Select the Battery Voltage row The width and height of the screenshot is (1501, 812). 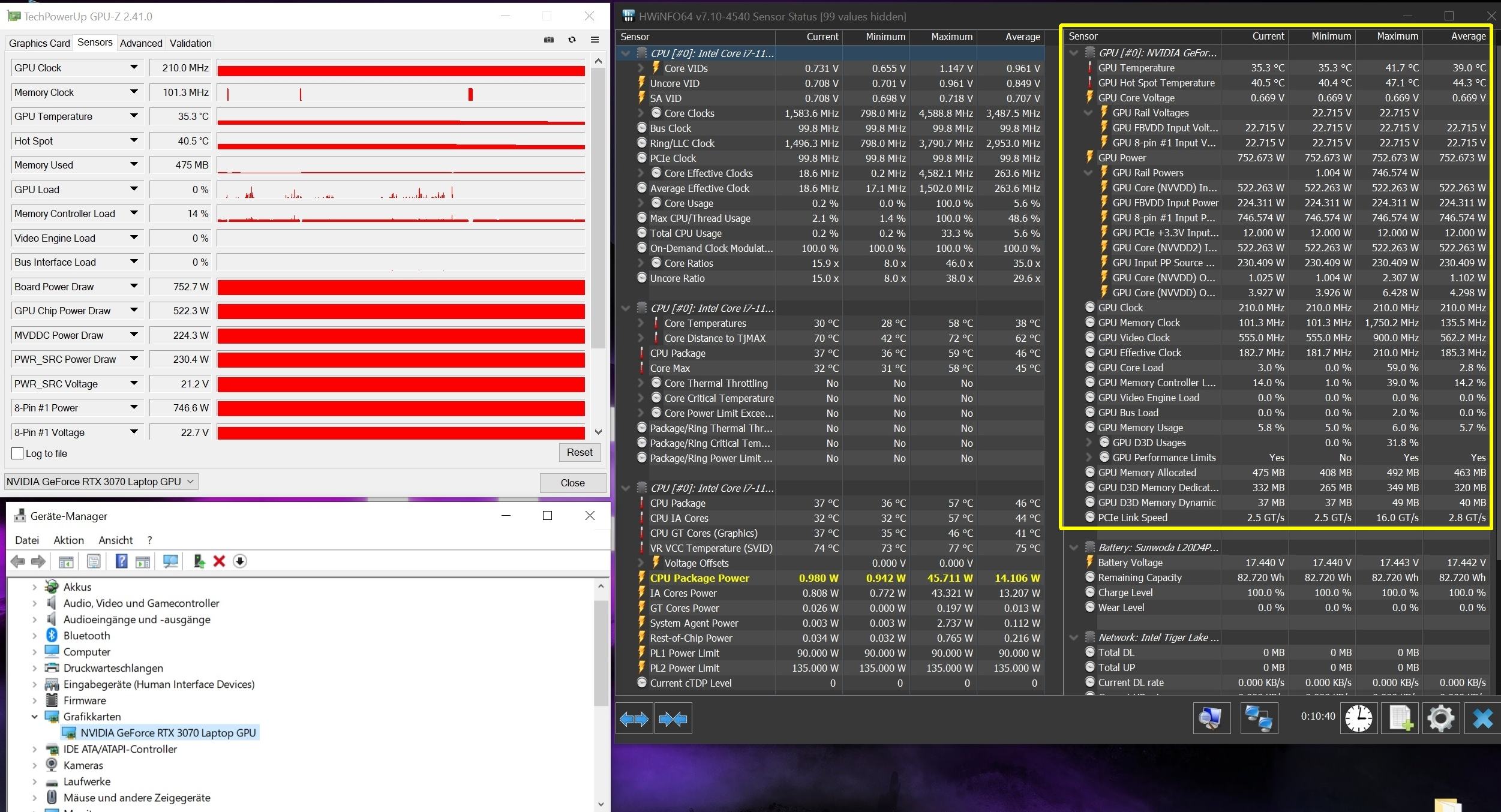(1278, 563)
